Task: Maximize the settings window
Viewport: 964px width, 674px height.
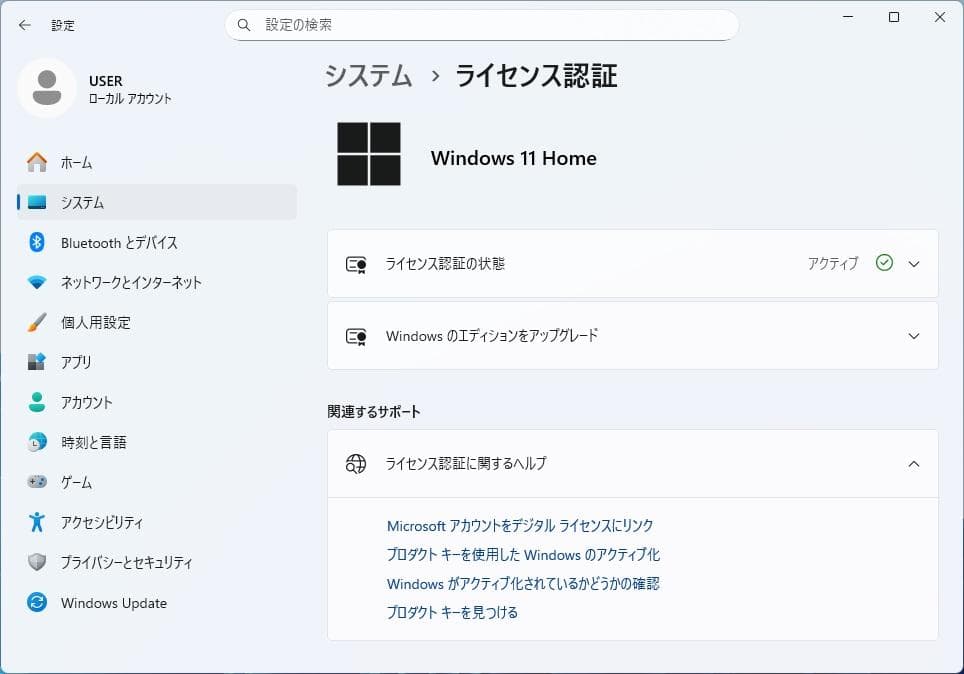Action: coord(894,17)
